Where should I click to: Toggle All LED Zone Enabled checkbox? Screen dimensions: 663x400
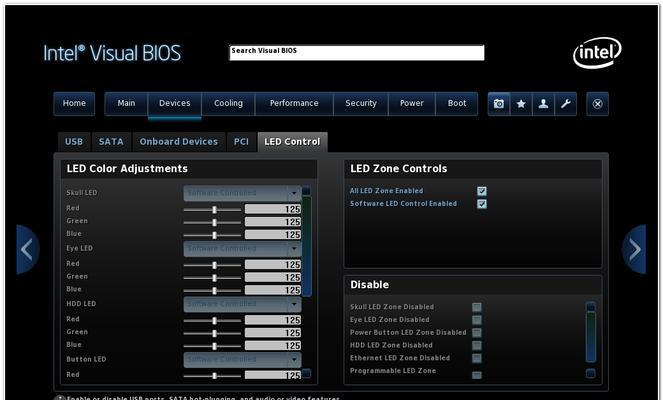click(x=482, y=191)
